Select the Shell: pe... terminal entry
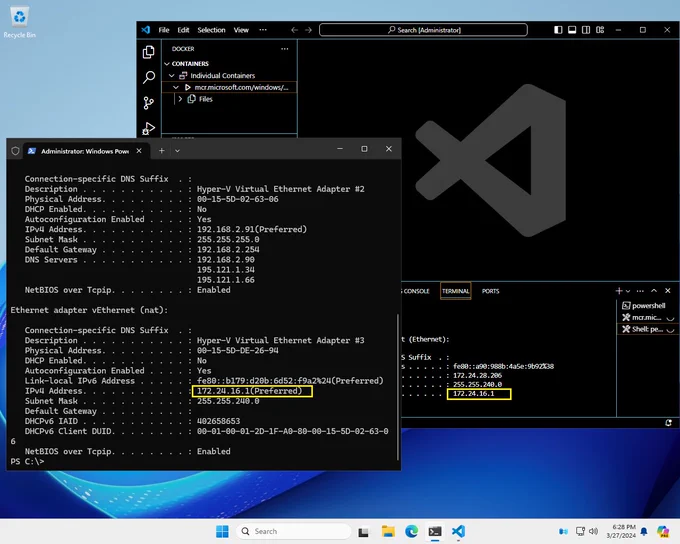The height and width of the screenshot is (544, 680). pyautogui.click(x=648, y=329)
